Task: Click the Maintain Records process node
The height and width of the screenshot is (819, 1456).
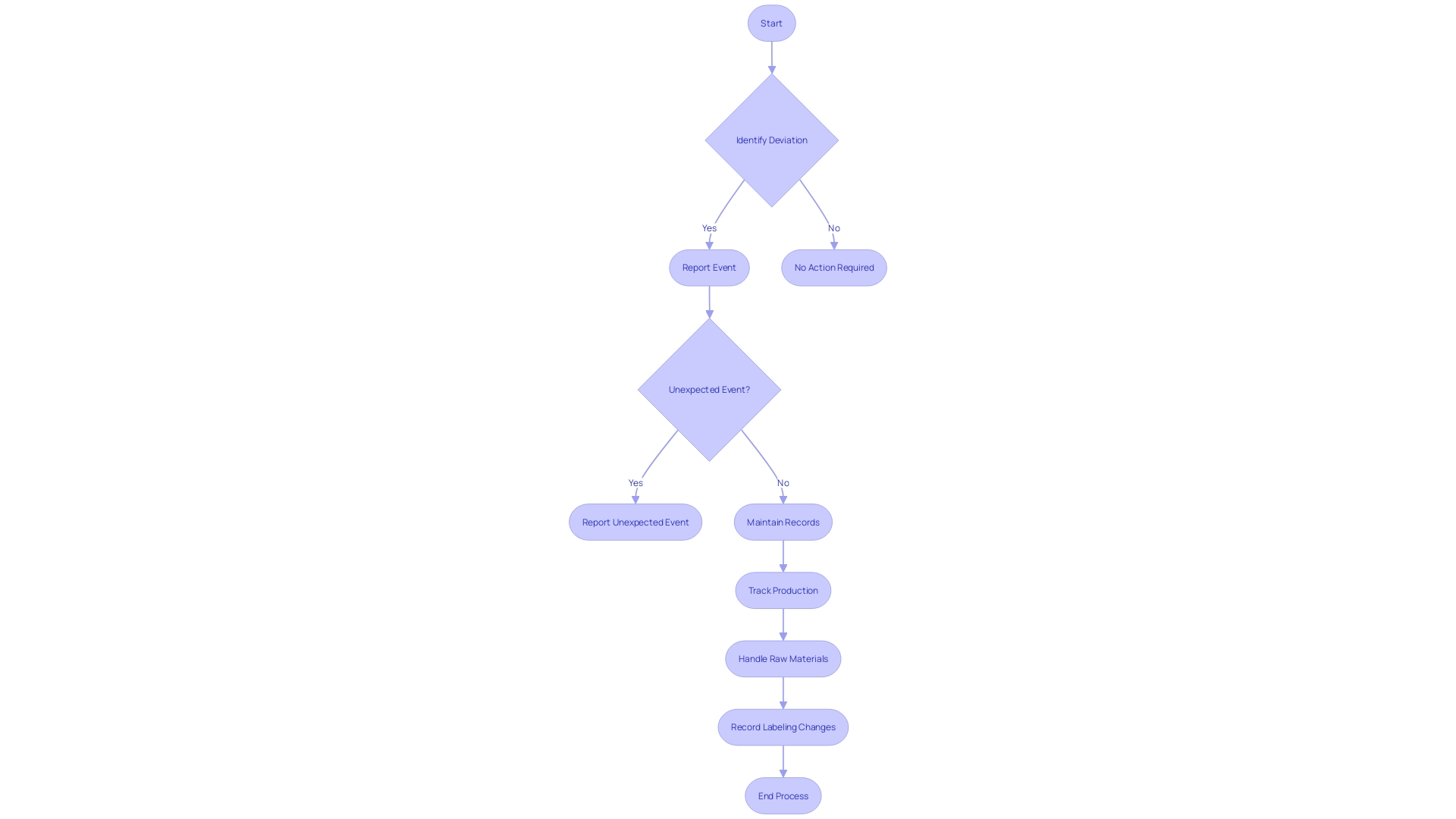Action: click(x=783, y=521)
